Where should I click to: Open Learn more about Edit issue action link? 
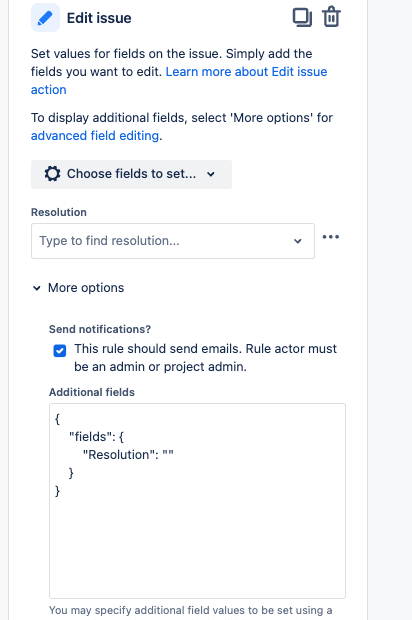(x=179, y=81)
